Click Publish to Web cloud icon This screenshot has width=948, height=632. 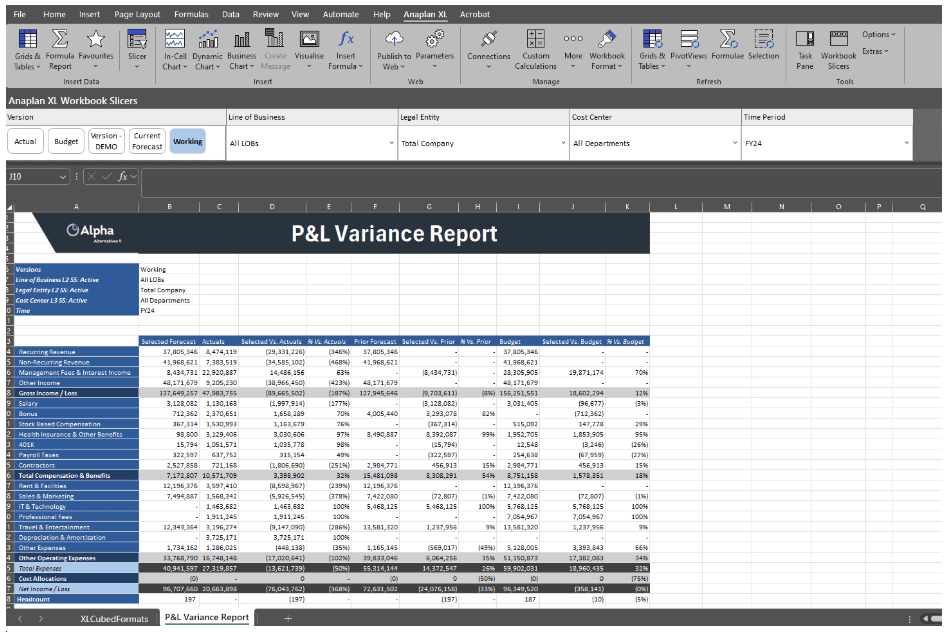click(394, 50)
